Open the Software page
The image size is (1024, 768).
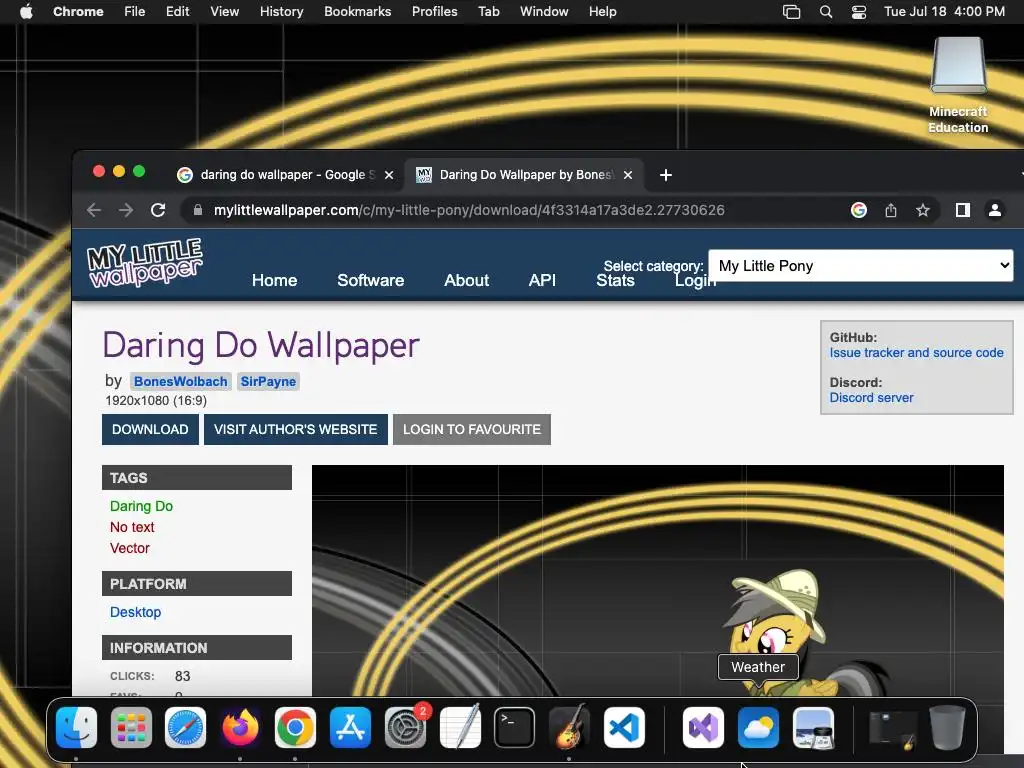pyautogui.click(x=370, y=280)
